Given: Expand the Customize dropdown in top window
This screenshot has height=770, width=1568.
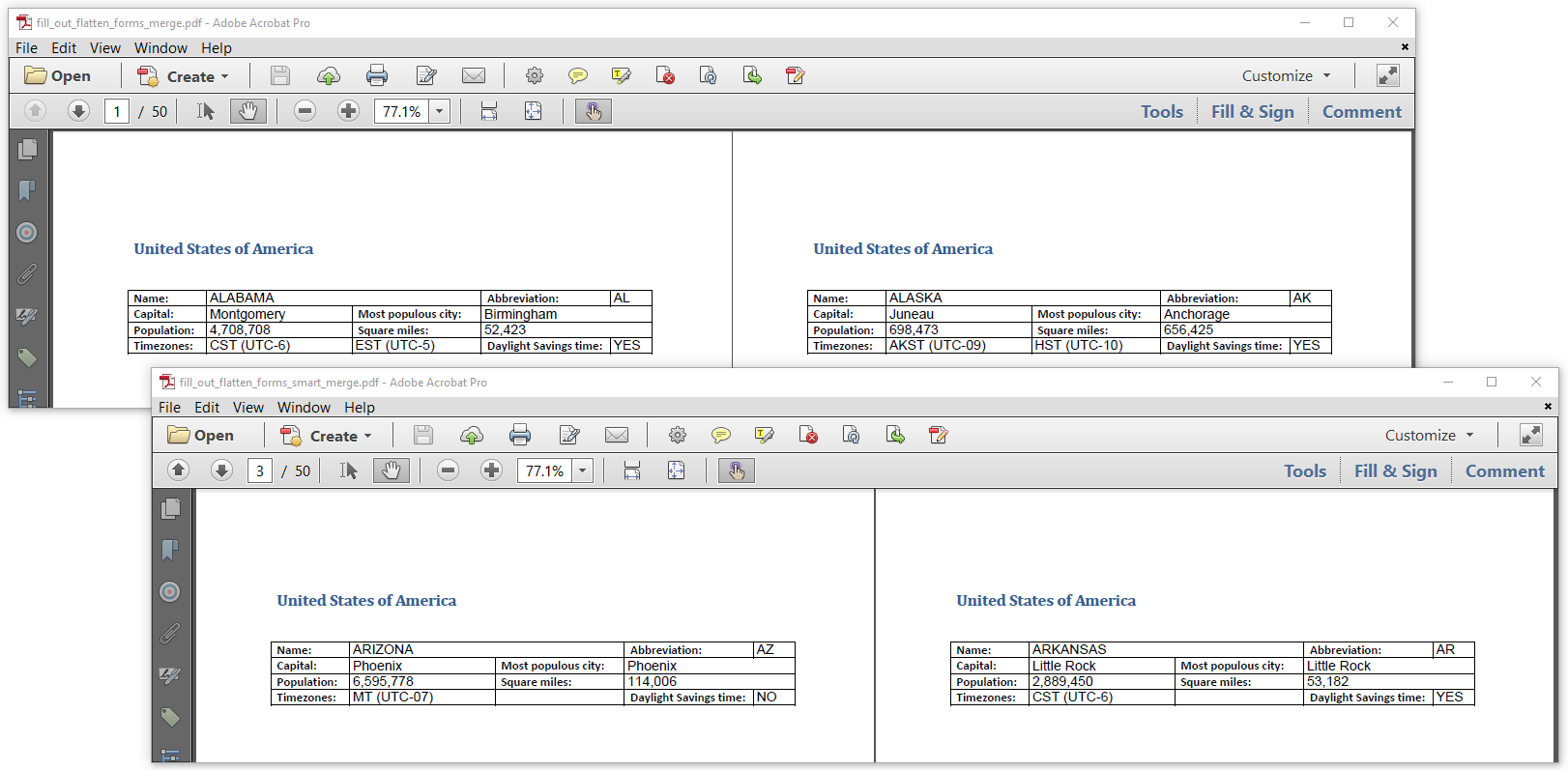Looking at the screenshot, I should pos(1287,75).
